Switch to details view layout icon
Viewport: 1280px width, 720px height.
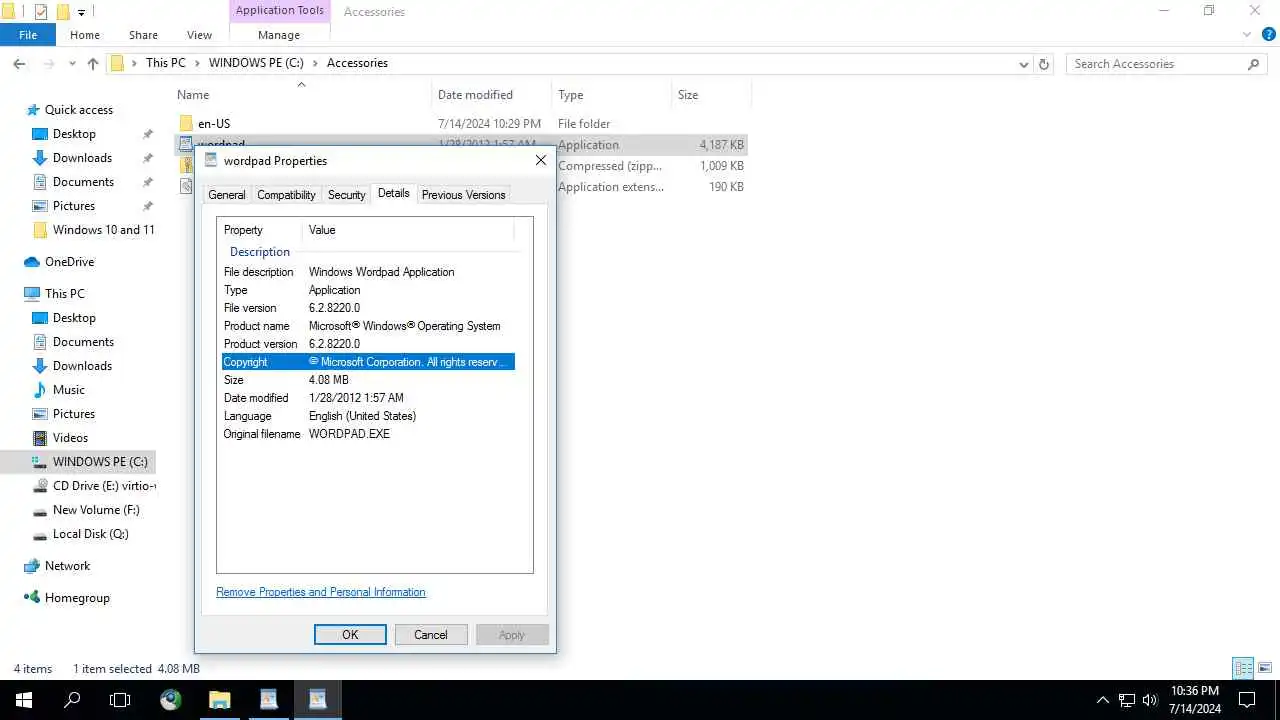tap(1243, 668)
